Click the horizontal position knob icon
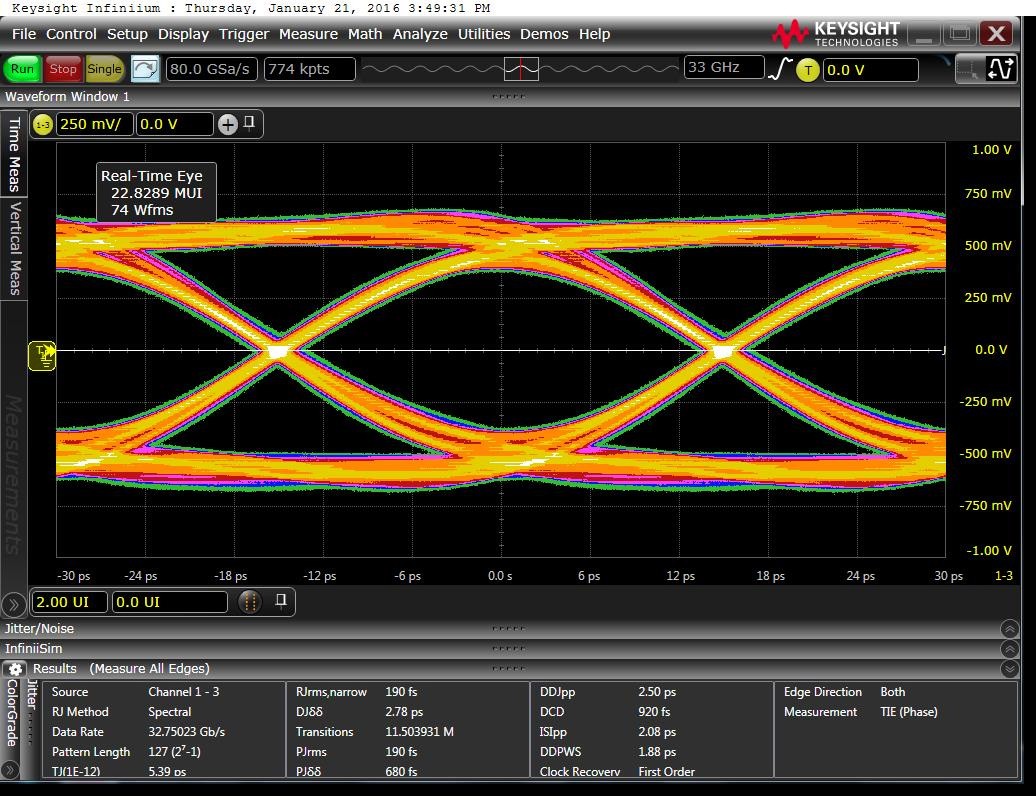1036x796 pixels. click(x=248, y=601)
